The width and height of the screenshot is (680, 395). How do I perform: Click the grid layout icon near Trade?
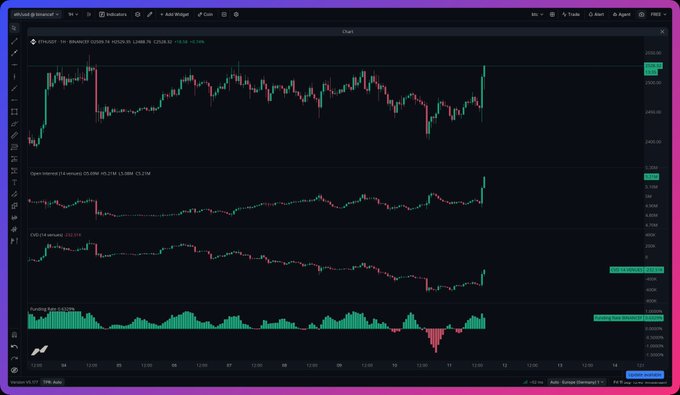[552, 14]
